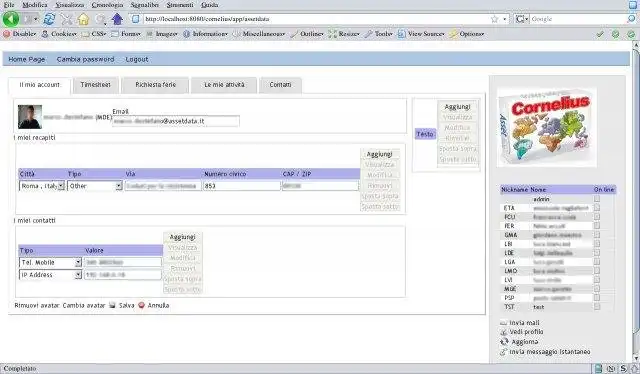Open the Cookies web developer menu
640x374 pixels.
[x=60, y=34]
